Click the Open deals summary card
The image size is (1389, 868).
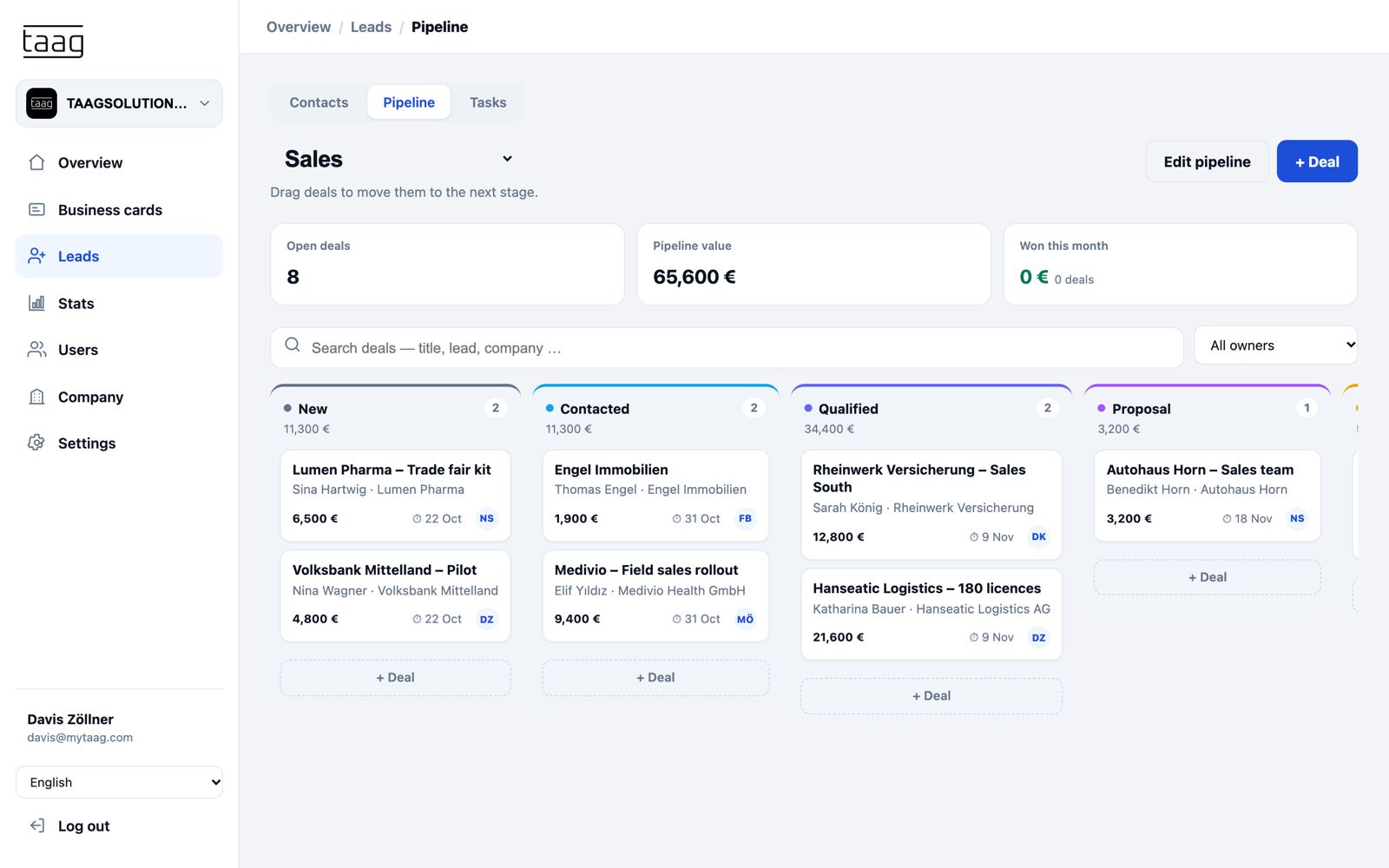tap(447, 265)
